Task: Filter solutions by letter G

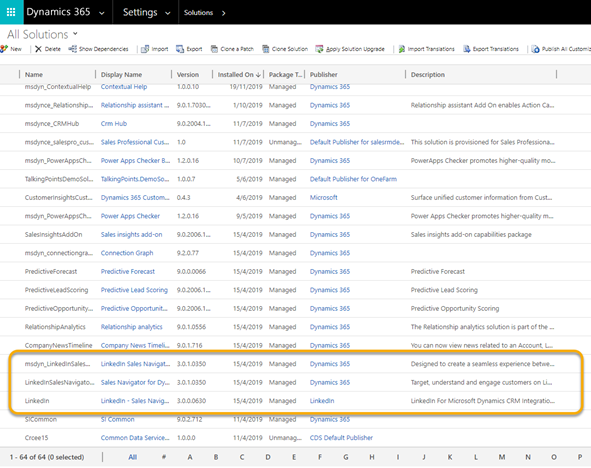Action: coord(346,457)
